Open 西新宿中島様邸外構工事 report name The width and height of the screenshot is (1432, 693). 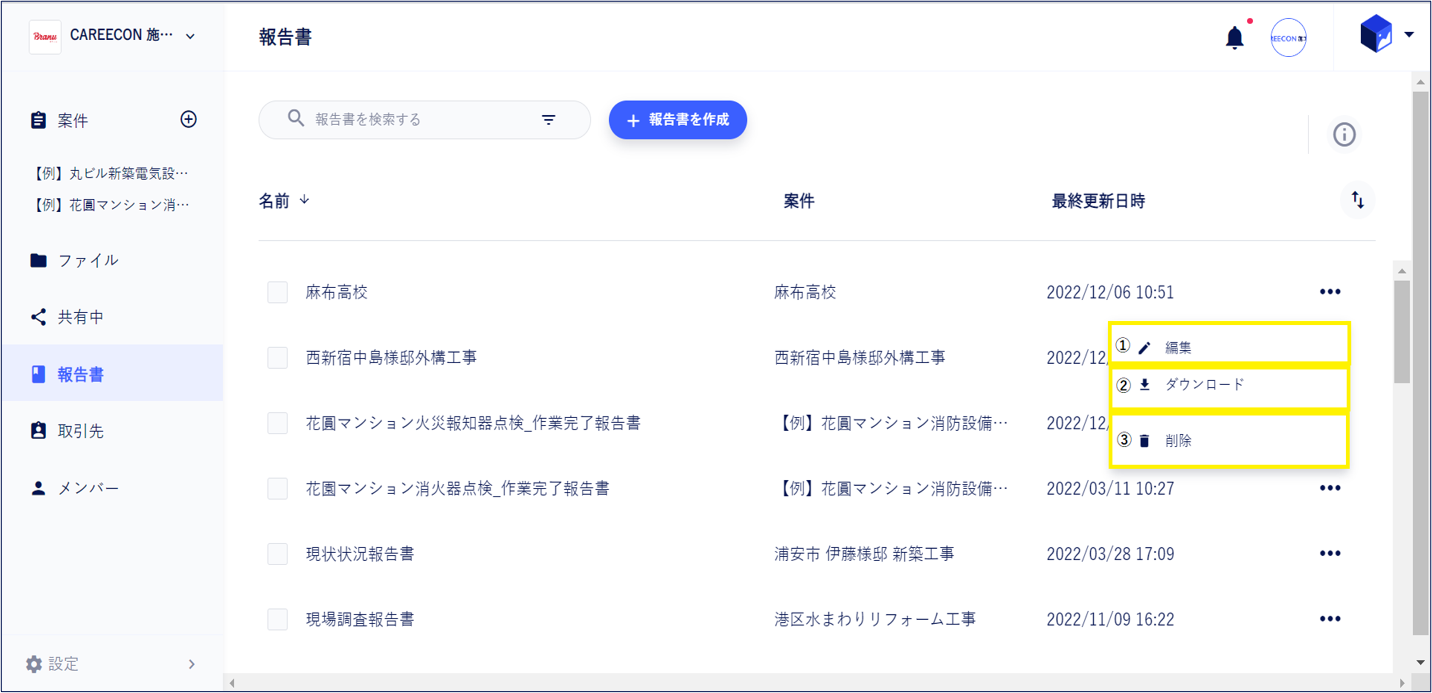[x=391, y=357]
